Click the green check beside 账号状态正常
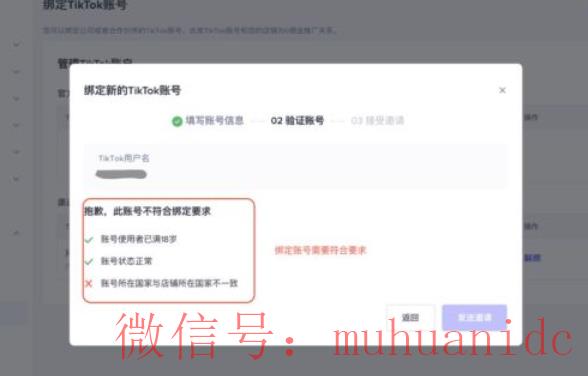This screenshot has width=588, height=376. [89, 261]
